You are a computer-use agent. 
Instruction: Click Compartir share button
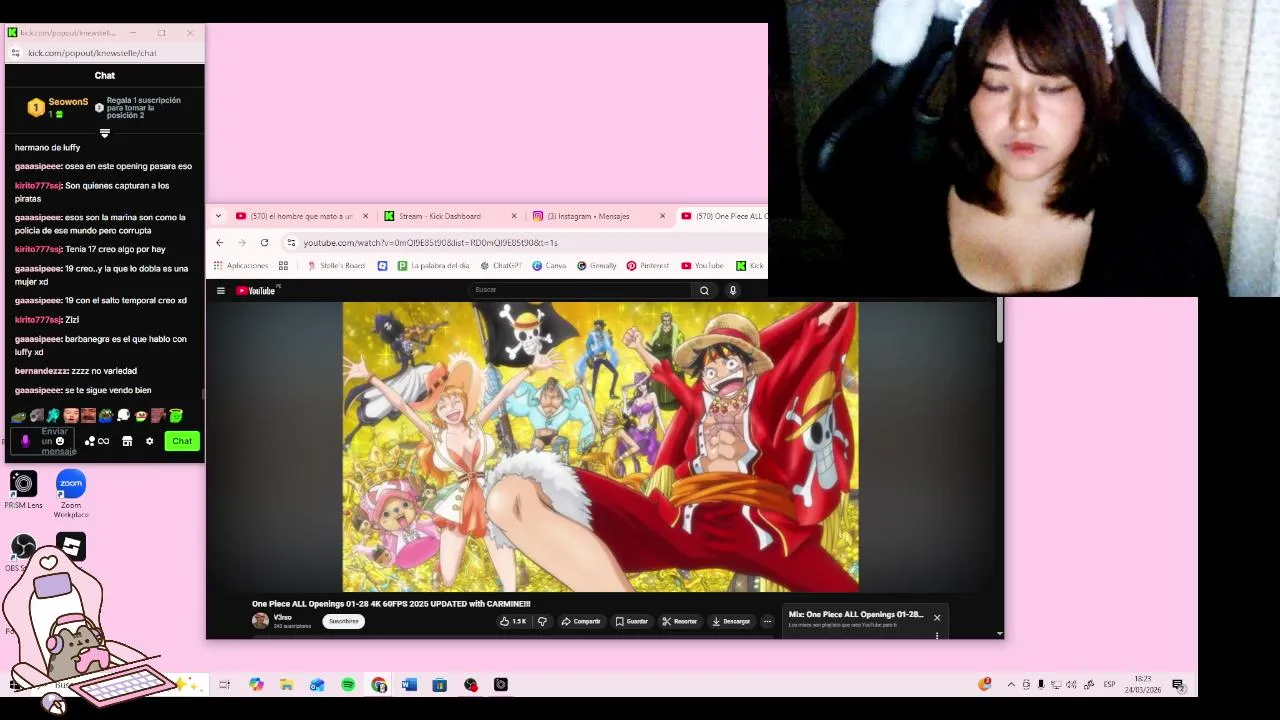pos(581,621)
